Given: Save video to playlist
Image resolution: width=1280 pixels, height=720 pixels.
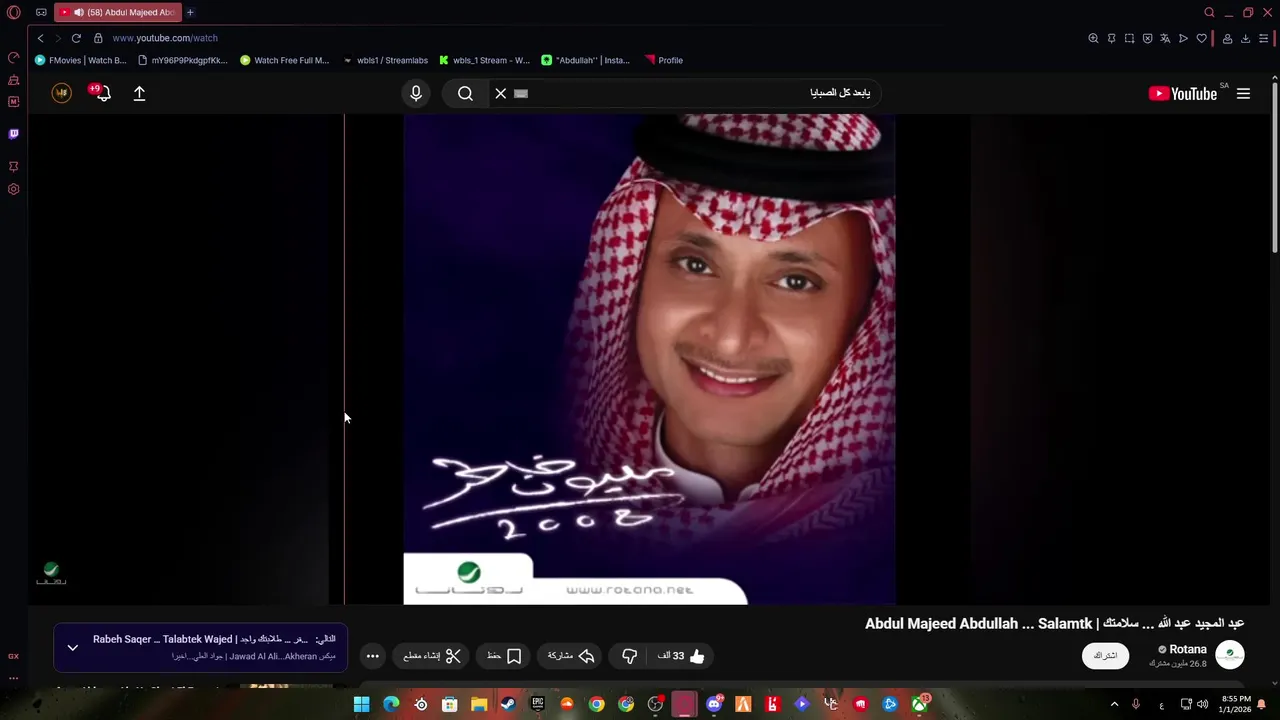Looking at the screenshot, I should click(504, 656).
